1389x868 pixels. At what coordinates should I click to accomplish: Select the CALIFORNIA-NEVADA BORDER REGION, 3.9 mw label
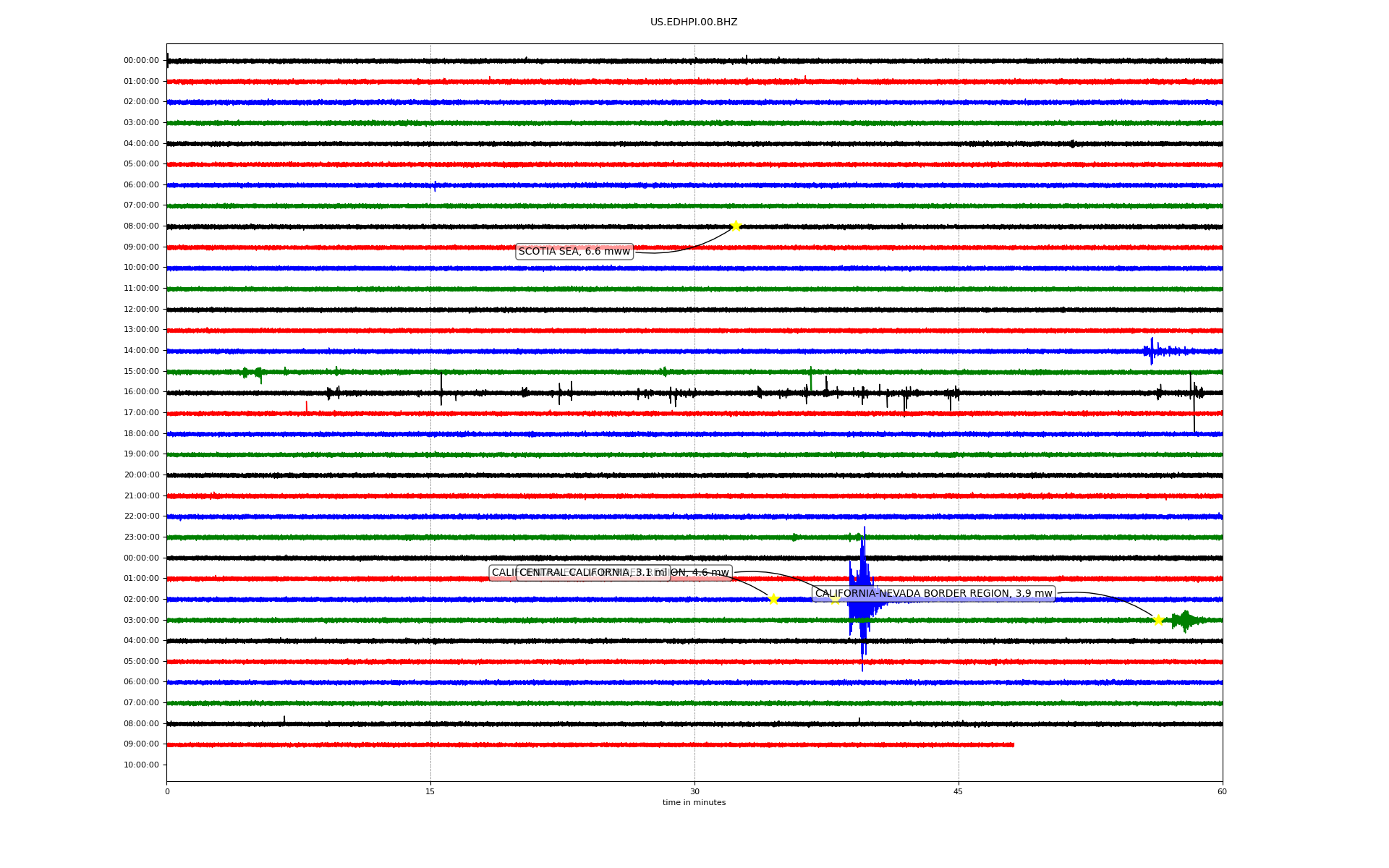(x=934, y=594)
